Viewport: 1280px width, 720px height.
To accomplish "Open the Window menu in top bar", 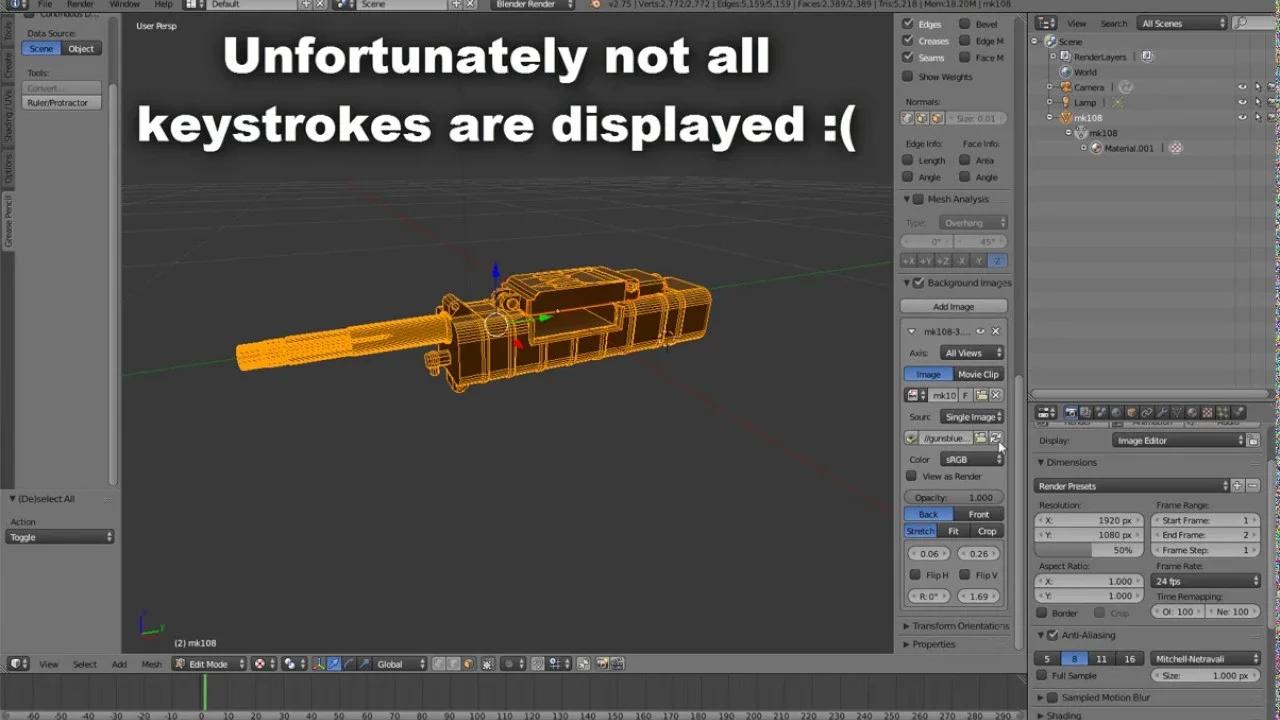I will [124, 4].
